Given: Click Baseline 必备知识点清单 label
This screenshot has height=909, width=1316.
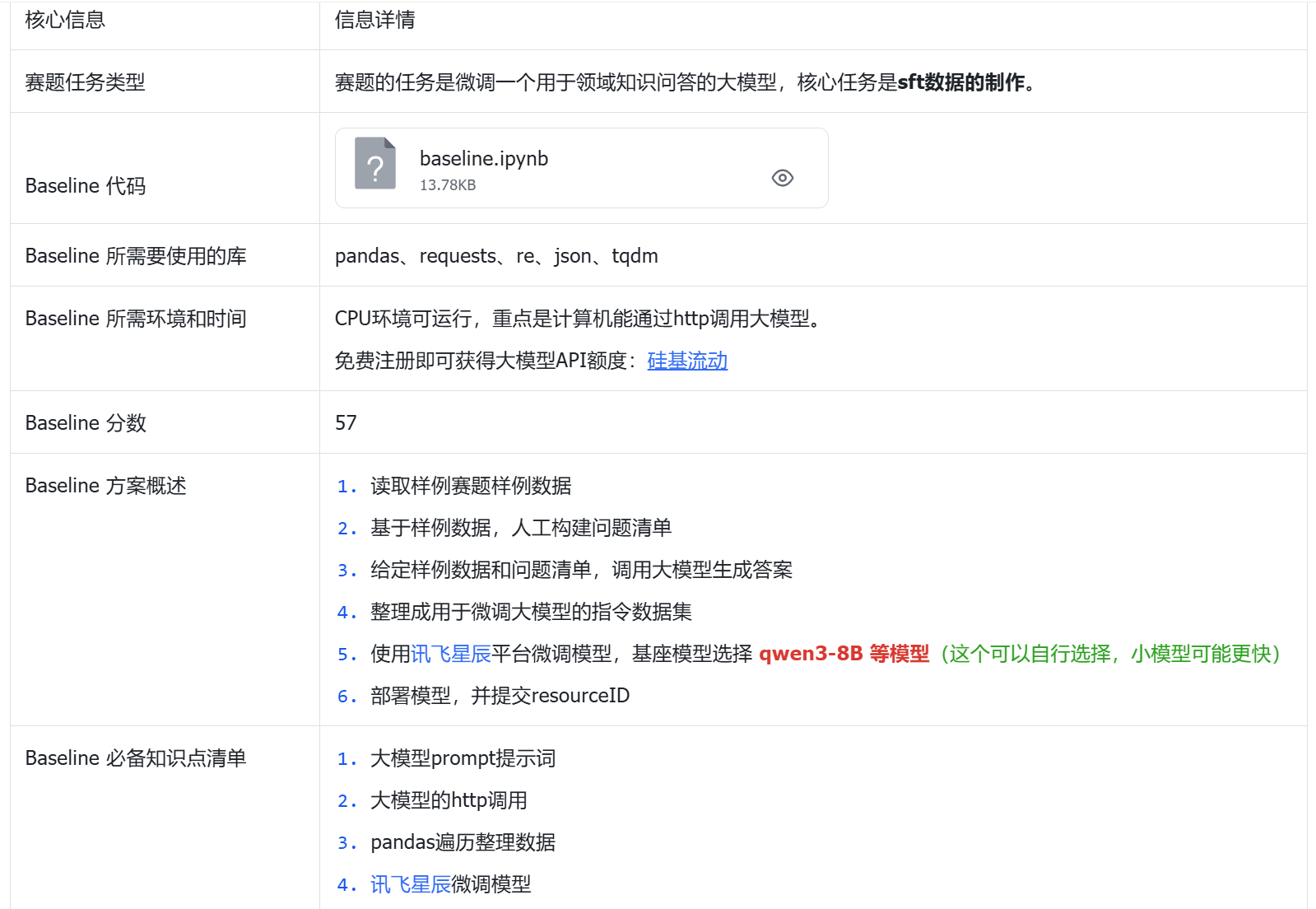Looking at the screenshot, I should click(136, 758).
